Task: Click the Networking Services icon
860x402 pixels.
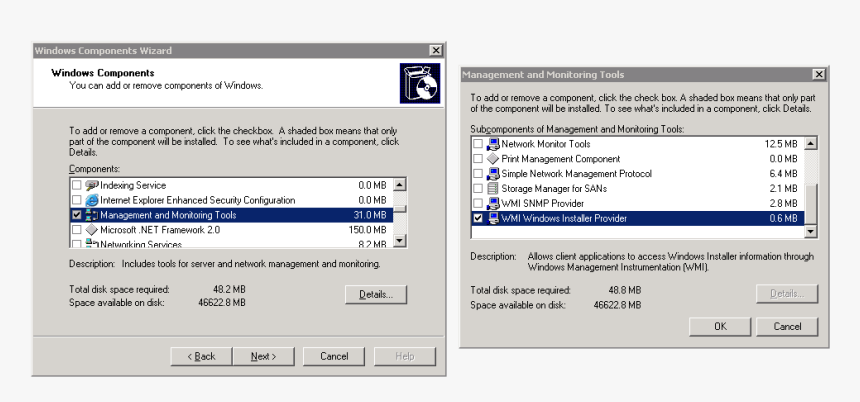Action: [x=92, y=244]
